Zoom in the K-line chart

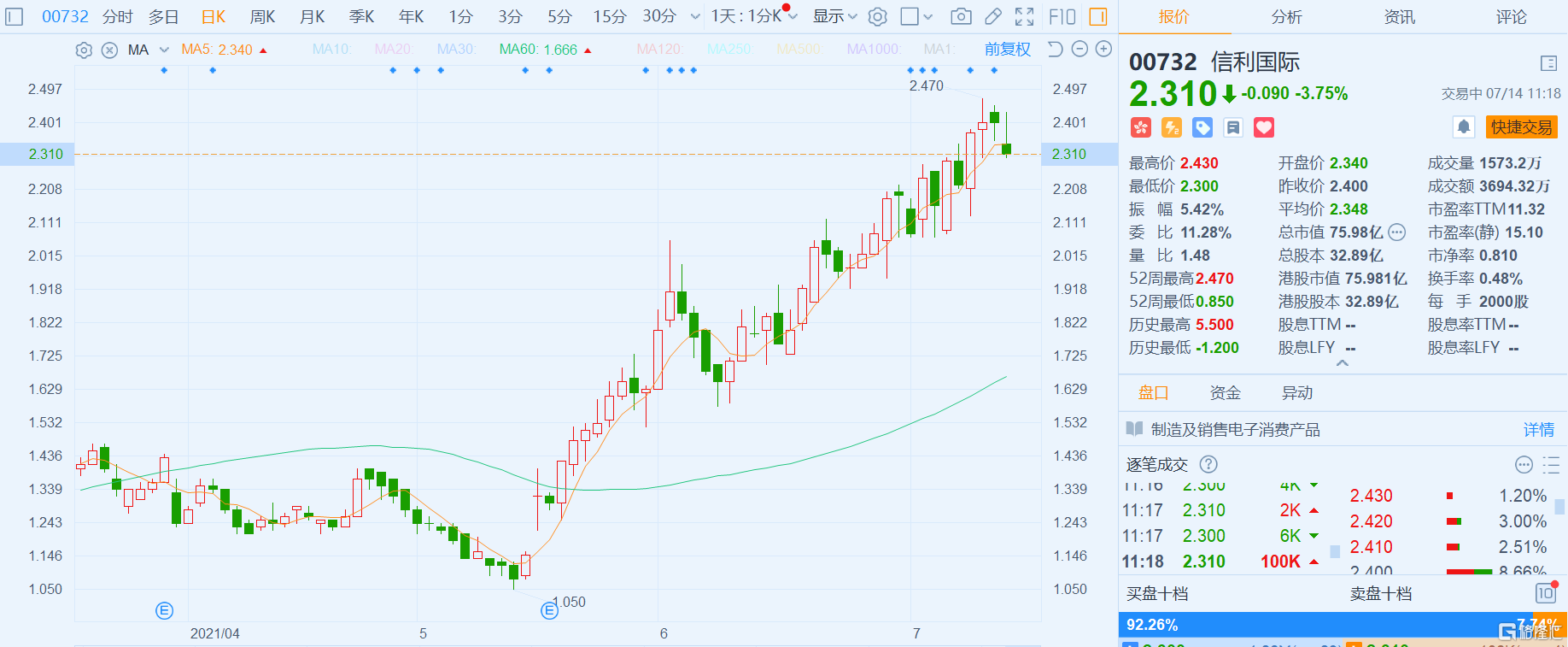click(1103, 49)
